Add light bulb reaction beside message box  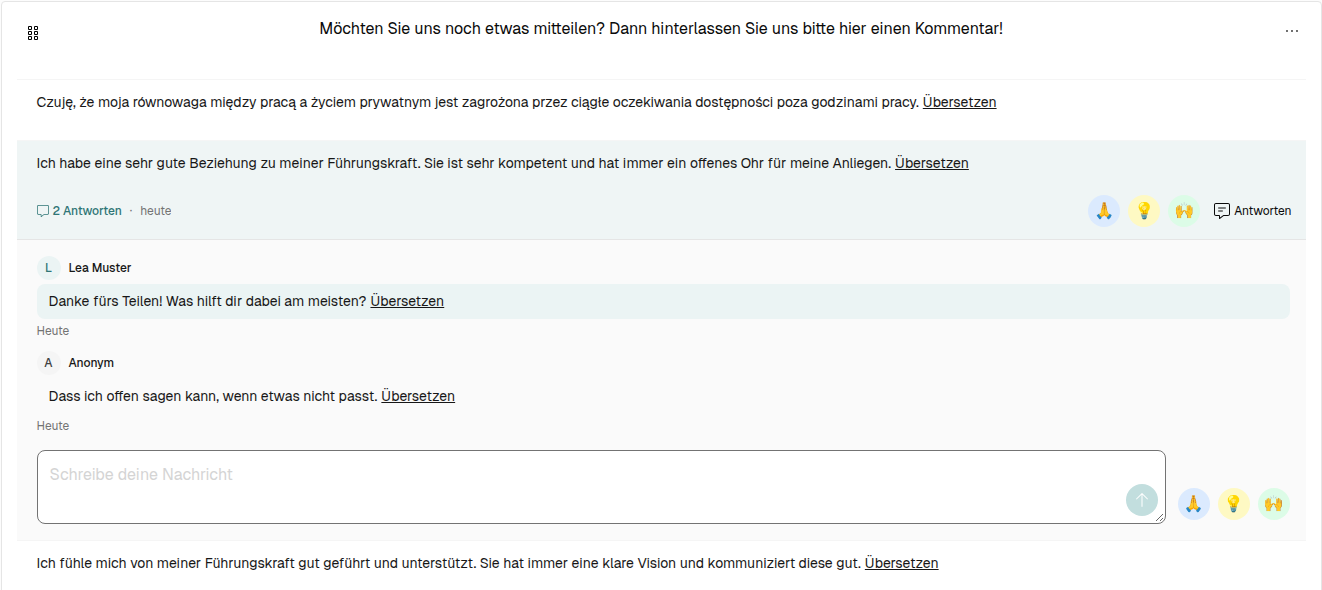[x=1234, y=504]
